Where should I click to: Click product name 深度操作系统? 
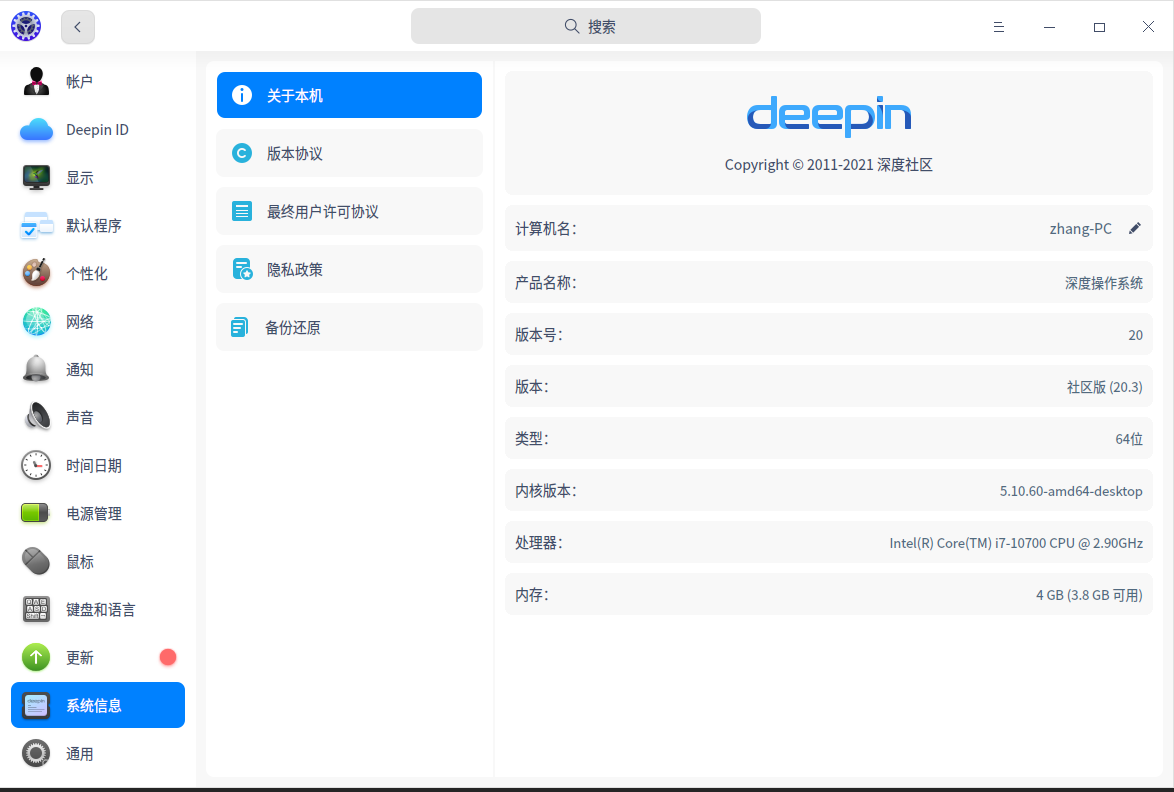(x=1104, y=283)
